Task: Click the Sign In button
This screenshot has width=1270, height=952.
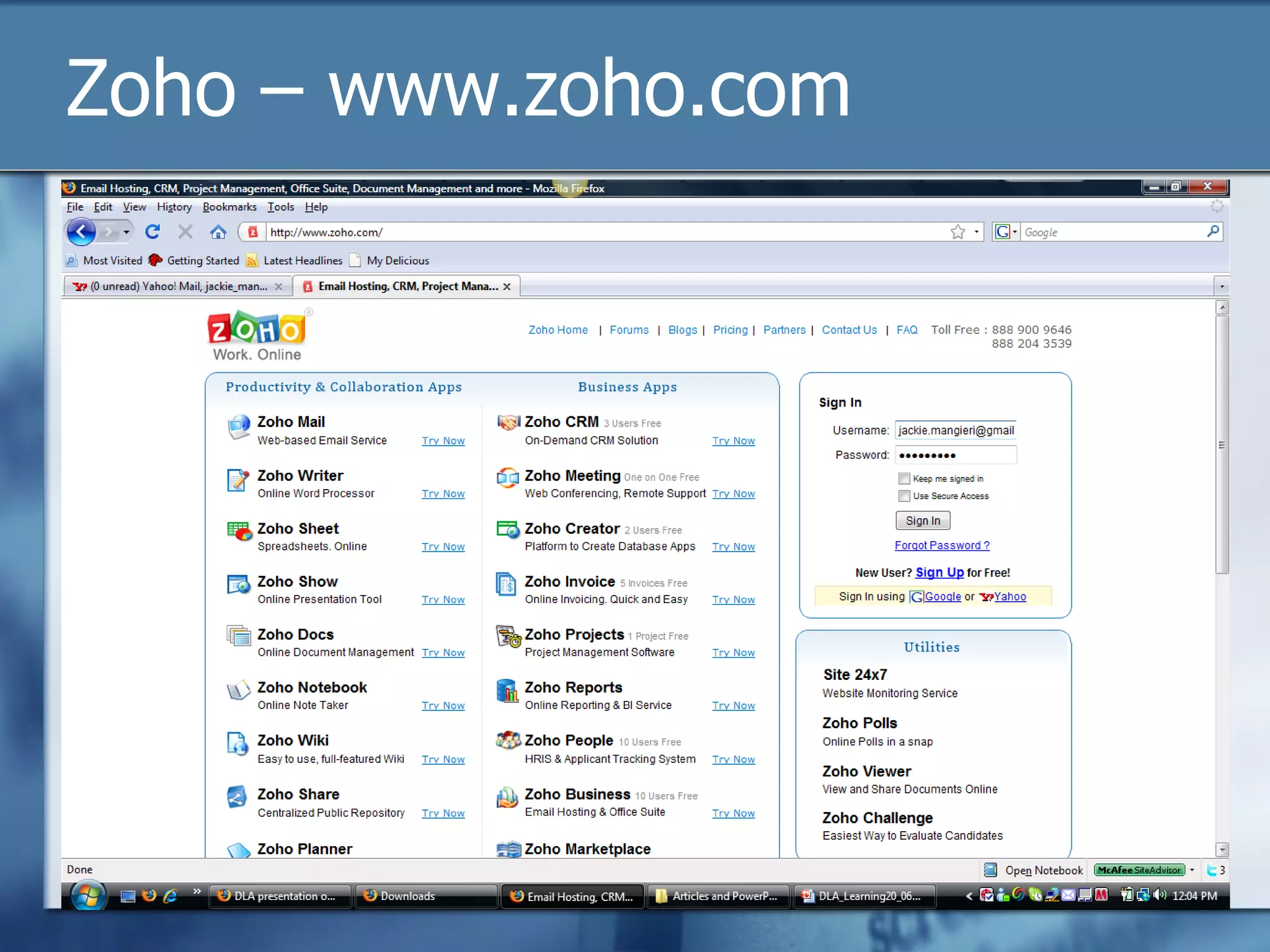Action: click(923, 521)
